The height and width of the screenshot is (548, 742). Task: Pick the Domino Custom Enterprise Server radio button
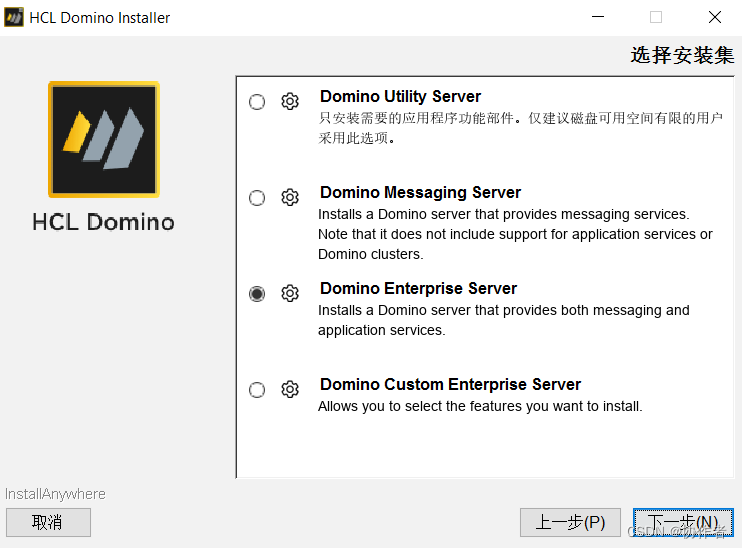pos(257,390)
